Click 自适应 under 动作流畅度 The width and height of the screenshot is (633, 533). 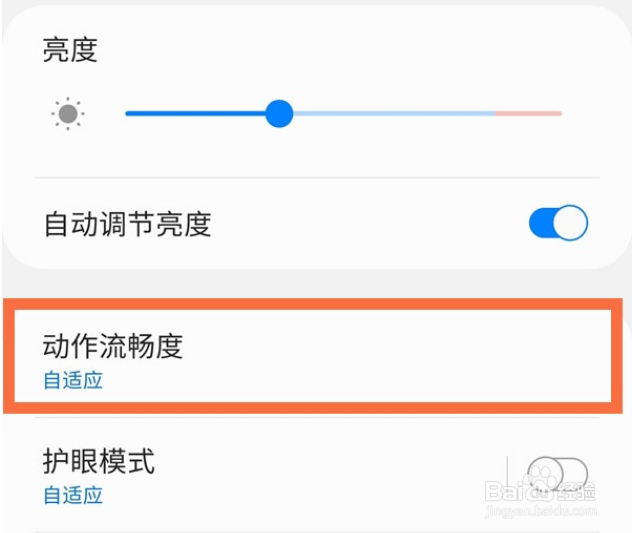73,380
